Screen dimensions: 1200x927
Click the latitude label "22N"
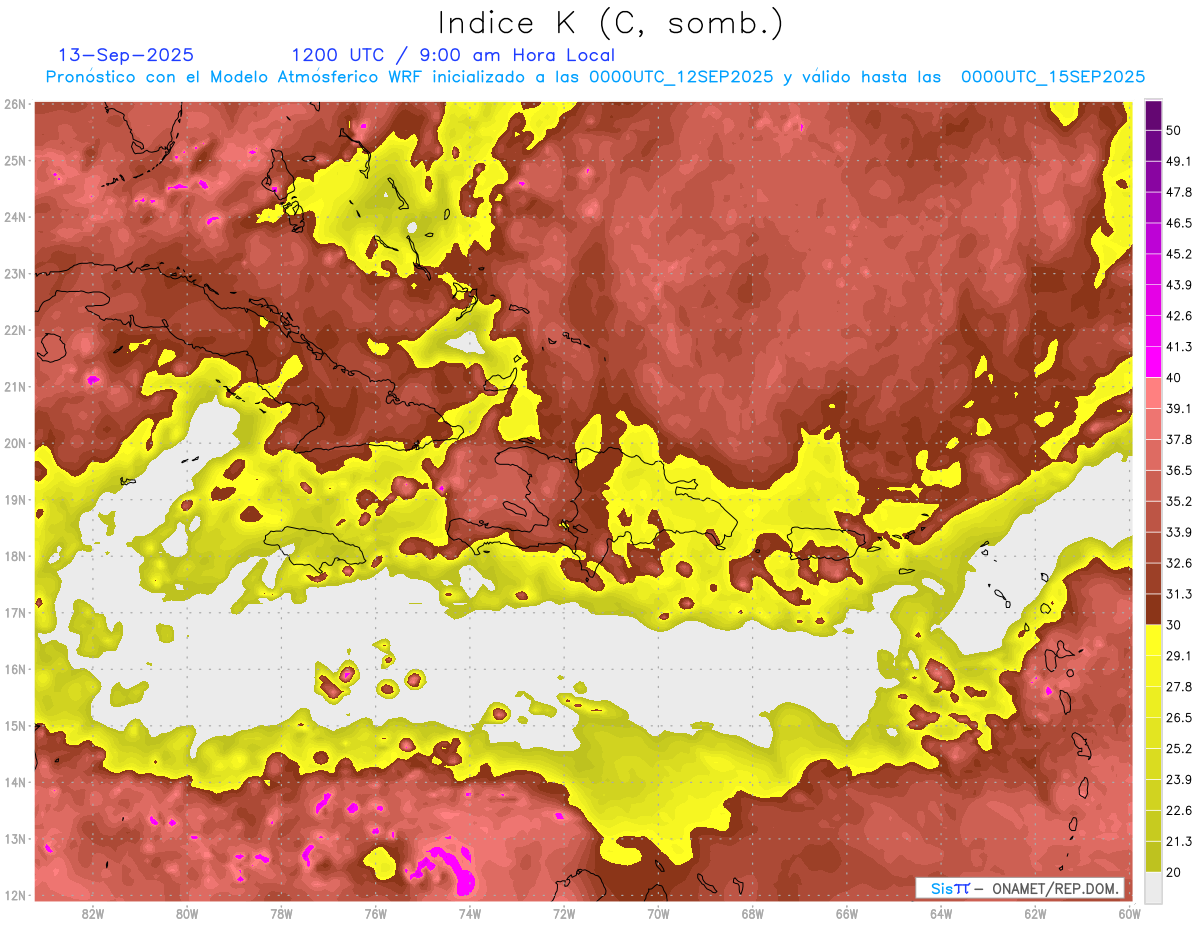pos(14,330)
